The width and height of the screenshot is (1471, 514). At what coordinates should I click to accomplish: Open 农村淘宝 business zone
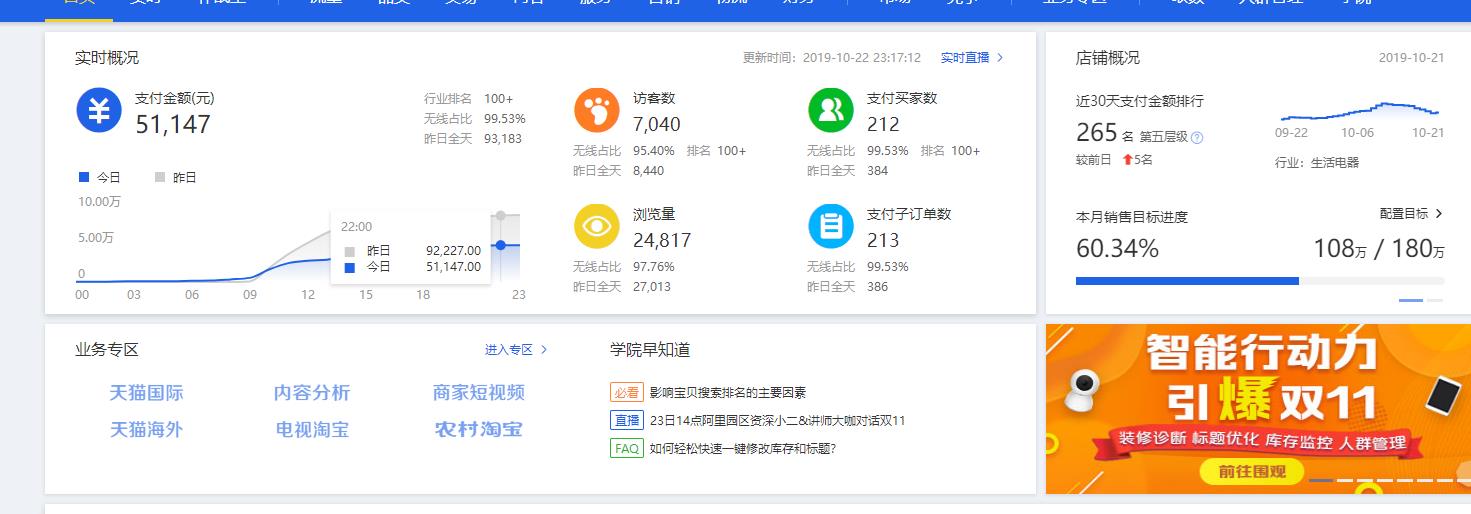pos(478,430)
